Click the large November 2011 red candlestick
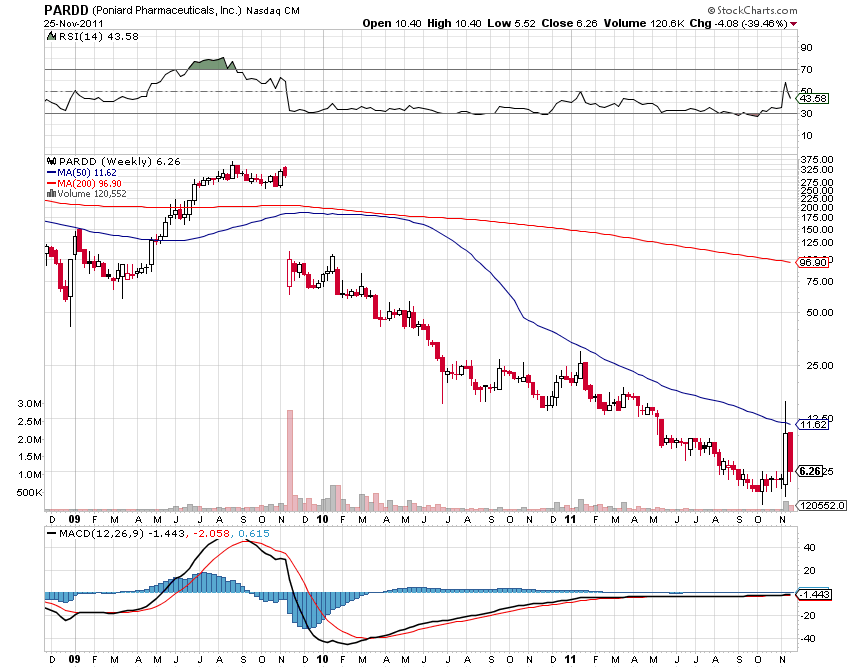The width and height of the screenshot is (850, 668). 790,451
